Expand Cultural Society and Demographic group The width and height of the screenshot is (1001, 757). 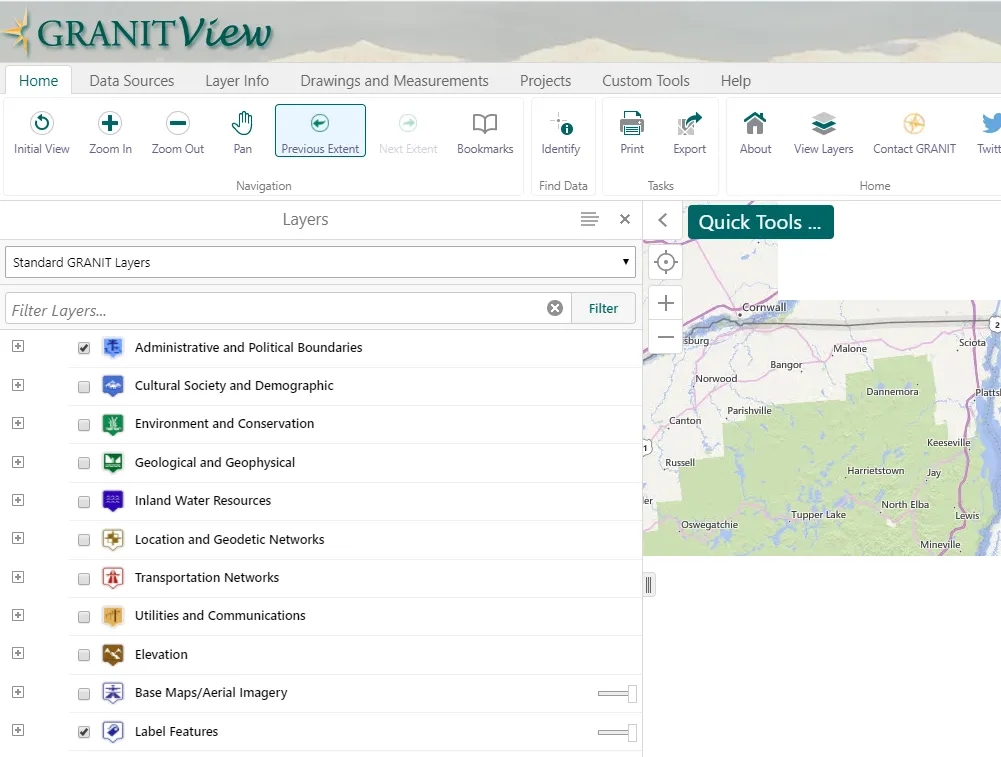pyautogui.click(x=18, y=385)
